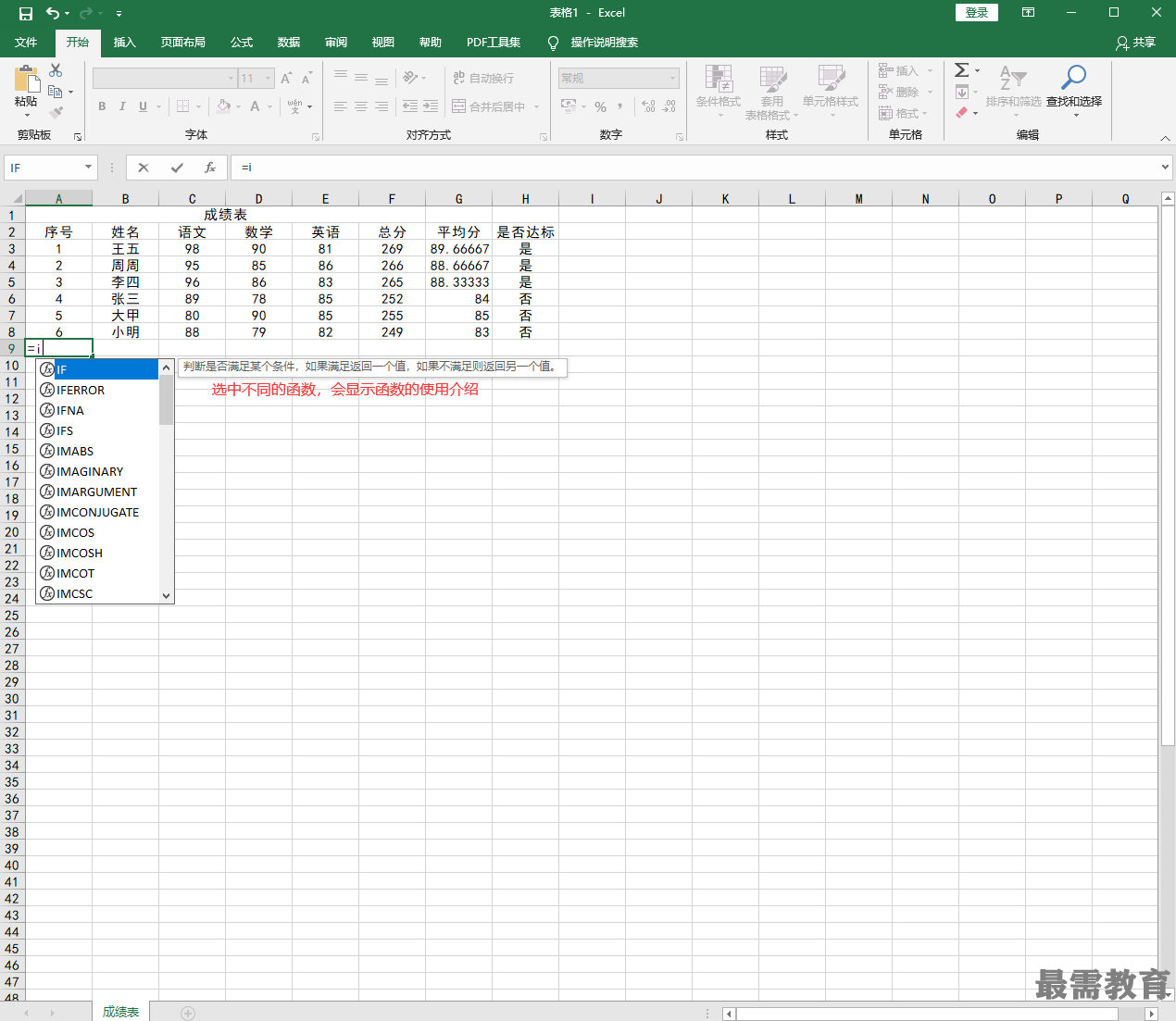This screenshot has height=1021, width=1176.
Task: Click the fill color bucket swatch
Action: click(x=223, y=106)
